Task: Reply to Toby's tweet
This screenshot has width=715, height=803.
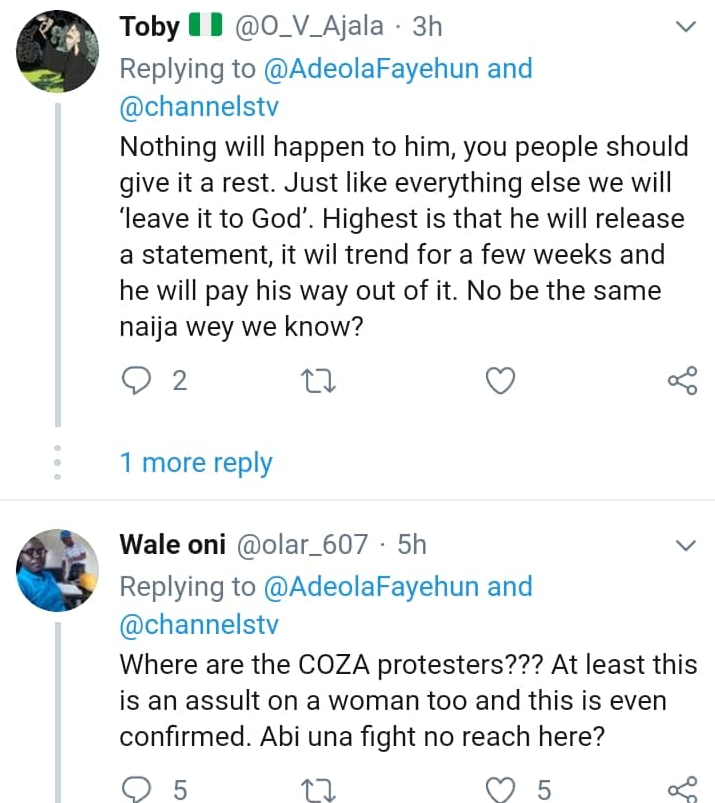Action: coord(136,381)
